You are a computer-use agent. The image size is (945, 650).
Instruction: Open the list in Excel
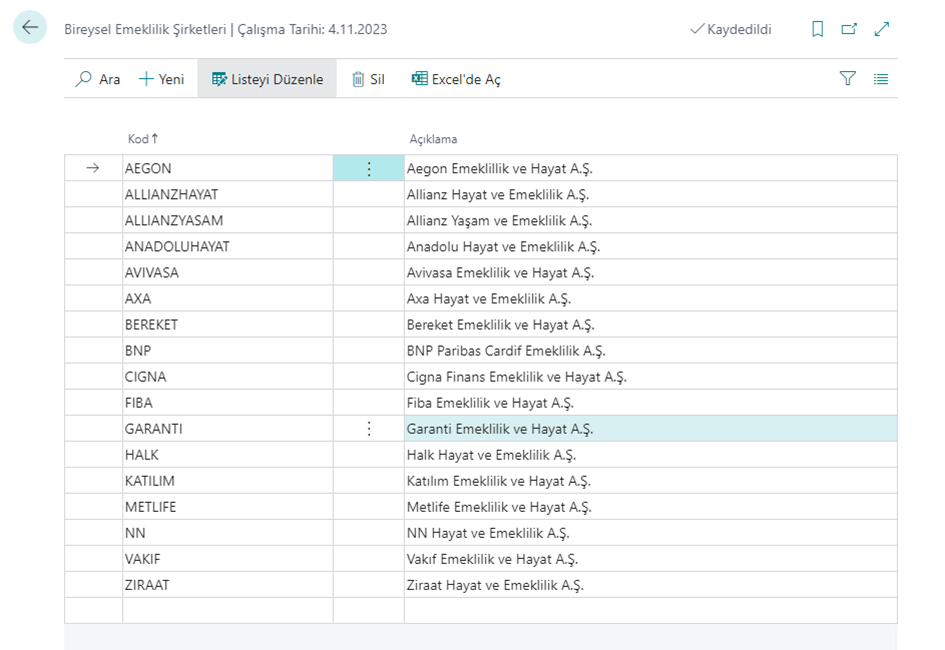coord(456,79)
